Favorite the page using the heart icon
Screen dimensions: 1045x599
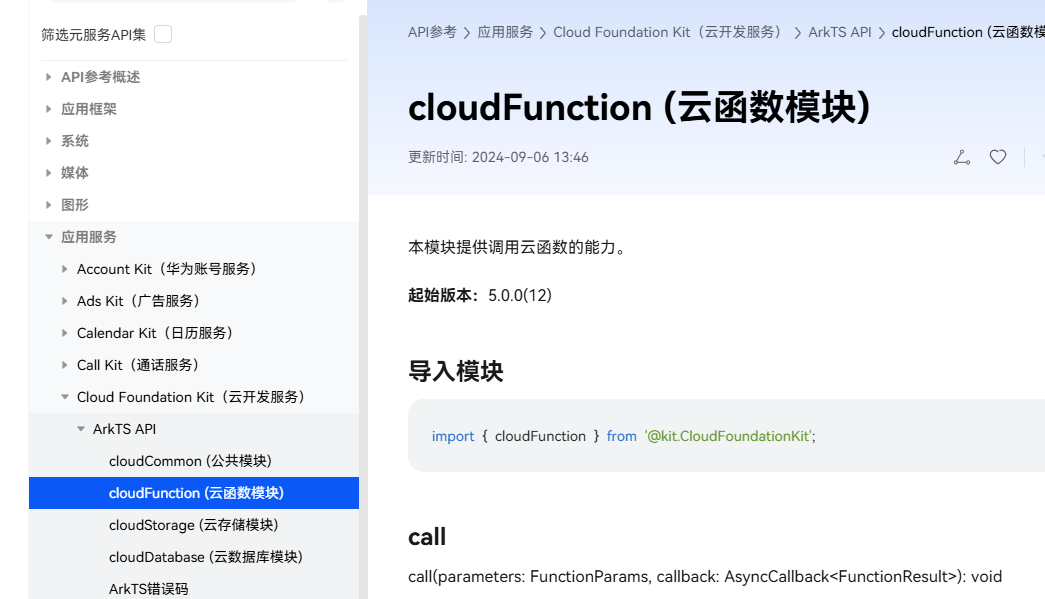(x=997, y=157)
